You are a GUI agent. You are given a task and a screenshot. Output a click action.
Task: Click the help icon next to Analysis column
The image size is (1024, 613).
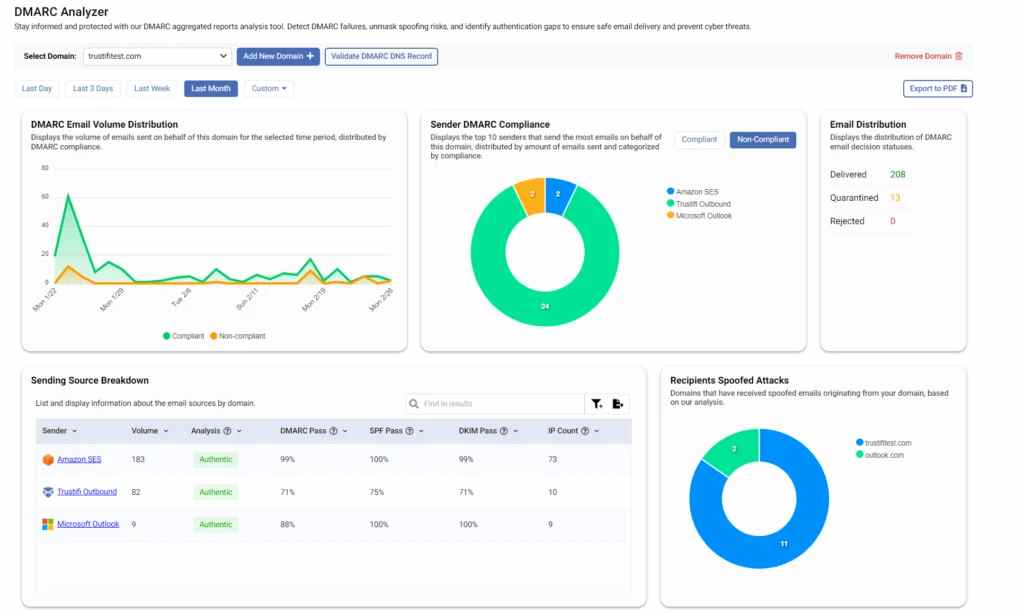point(227,431)
